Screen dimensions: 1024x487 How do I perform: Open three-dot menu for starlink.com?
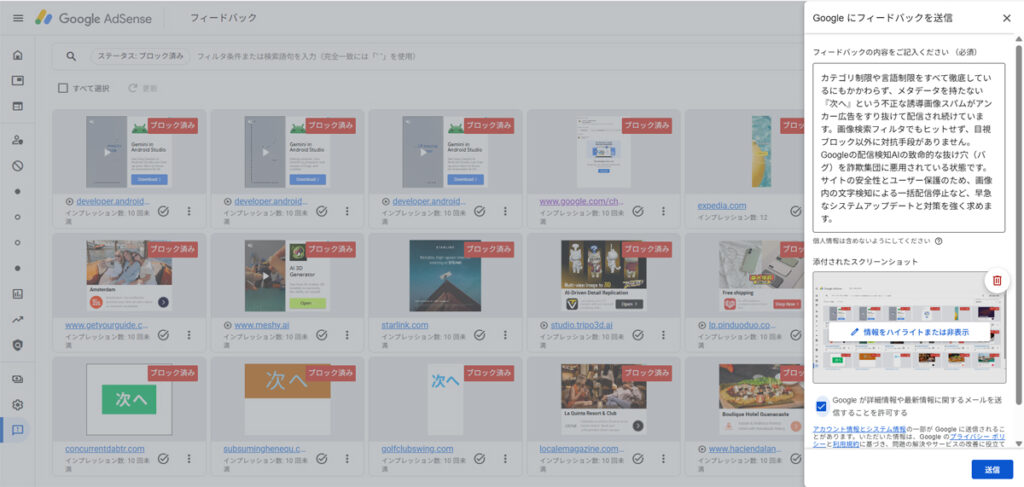pyautogui.click(x=505, y=334)
